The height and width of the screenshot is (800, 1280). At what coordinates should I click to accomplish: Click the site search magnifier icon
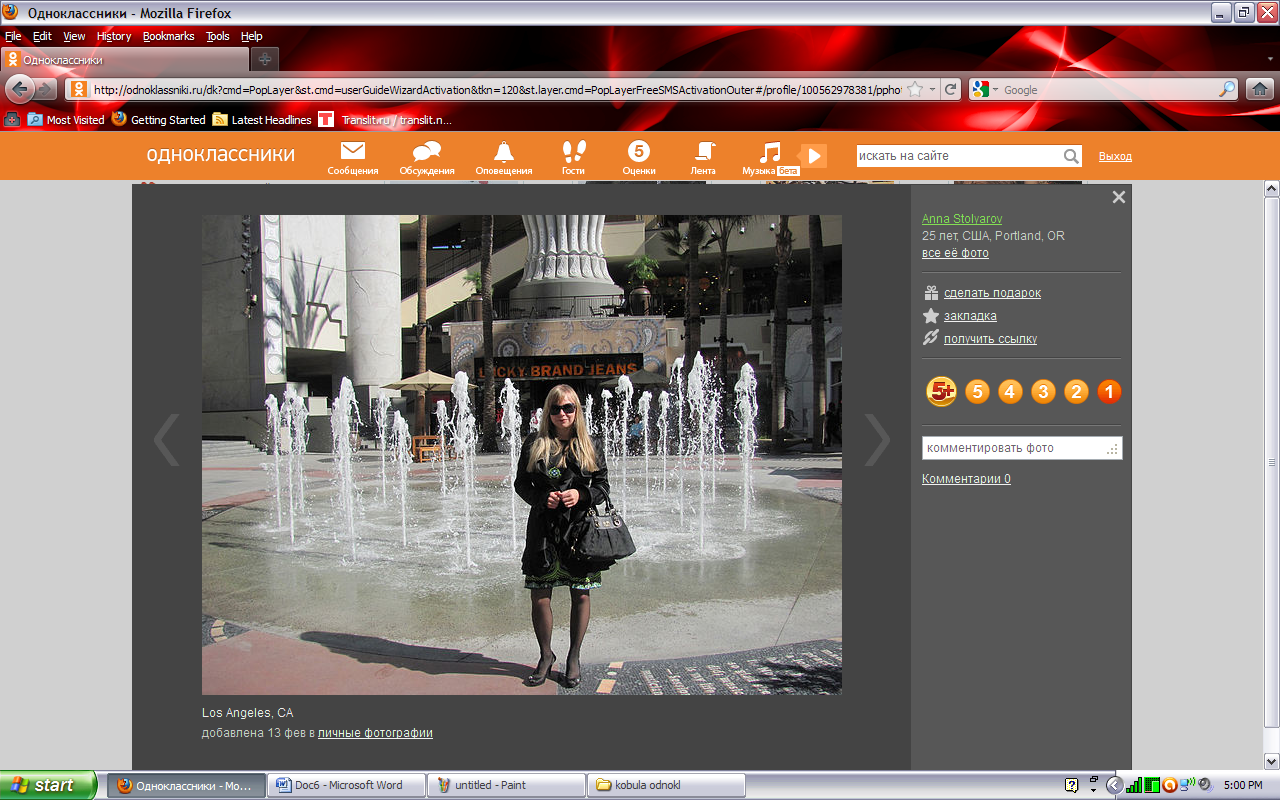click(x=1071, y=156)
